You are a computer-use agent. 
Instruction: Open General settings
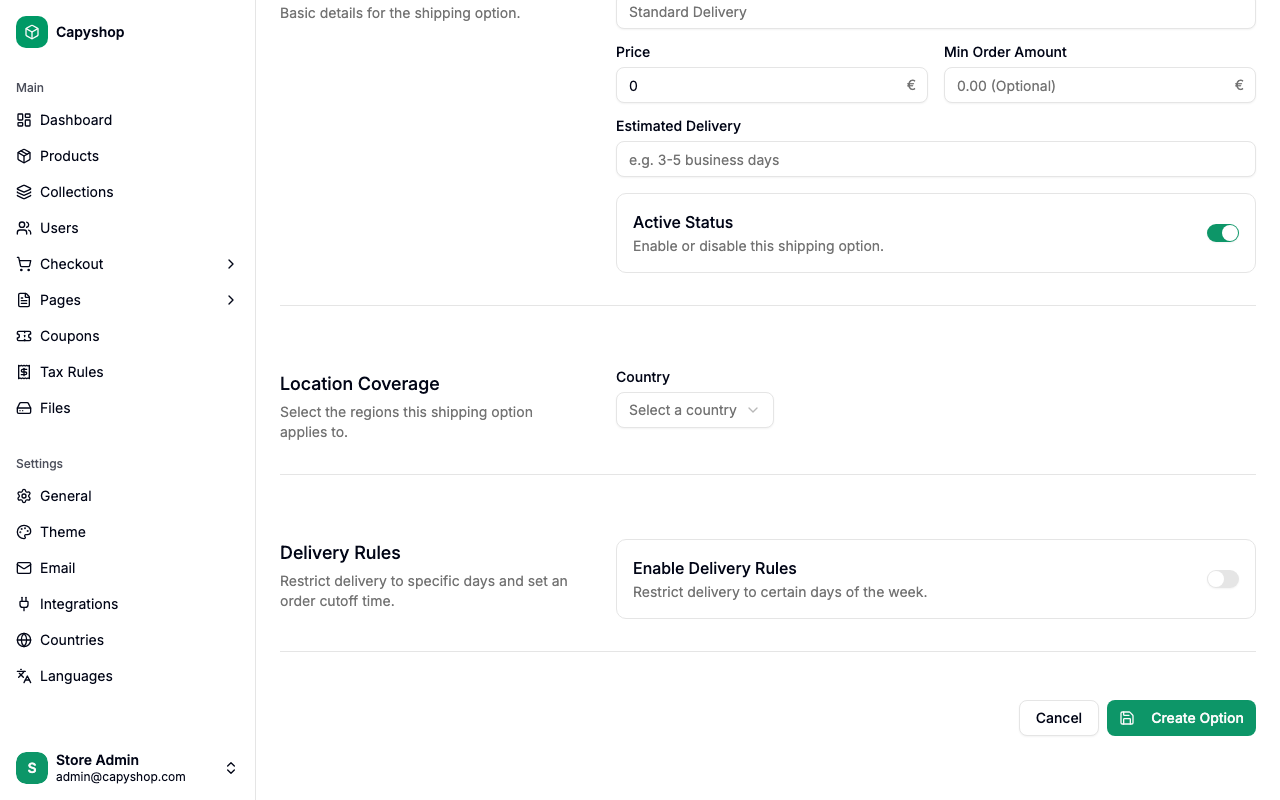[x=128, y=496]
